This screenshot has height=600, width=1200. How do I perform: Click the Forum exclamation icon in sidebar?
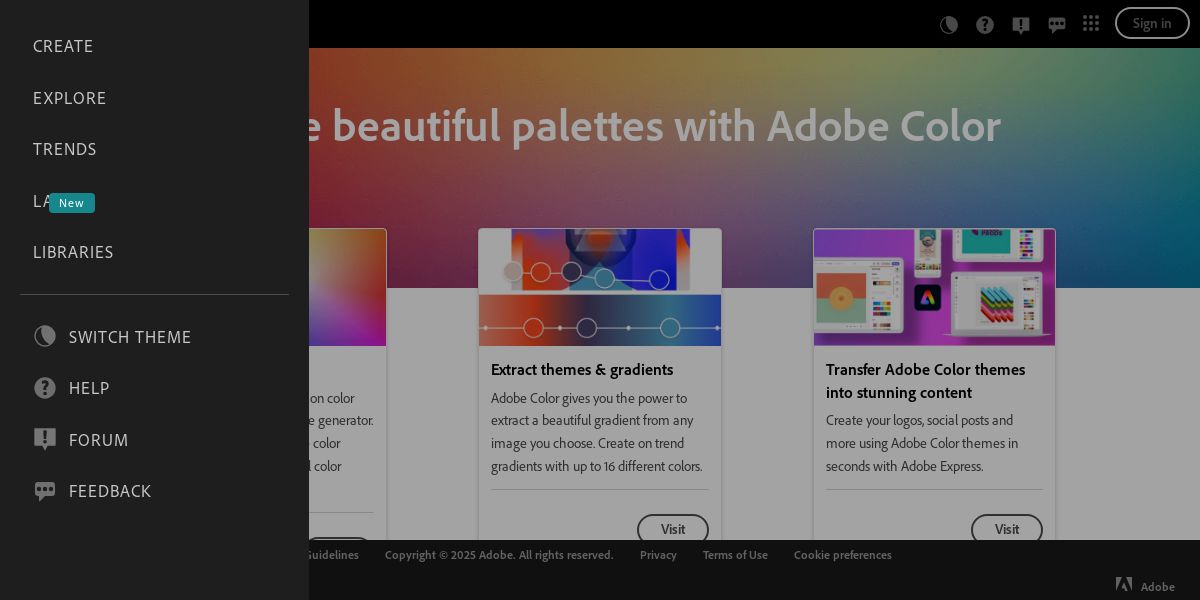tap(45, 440)
